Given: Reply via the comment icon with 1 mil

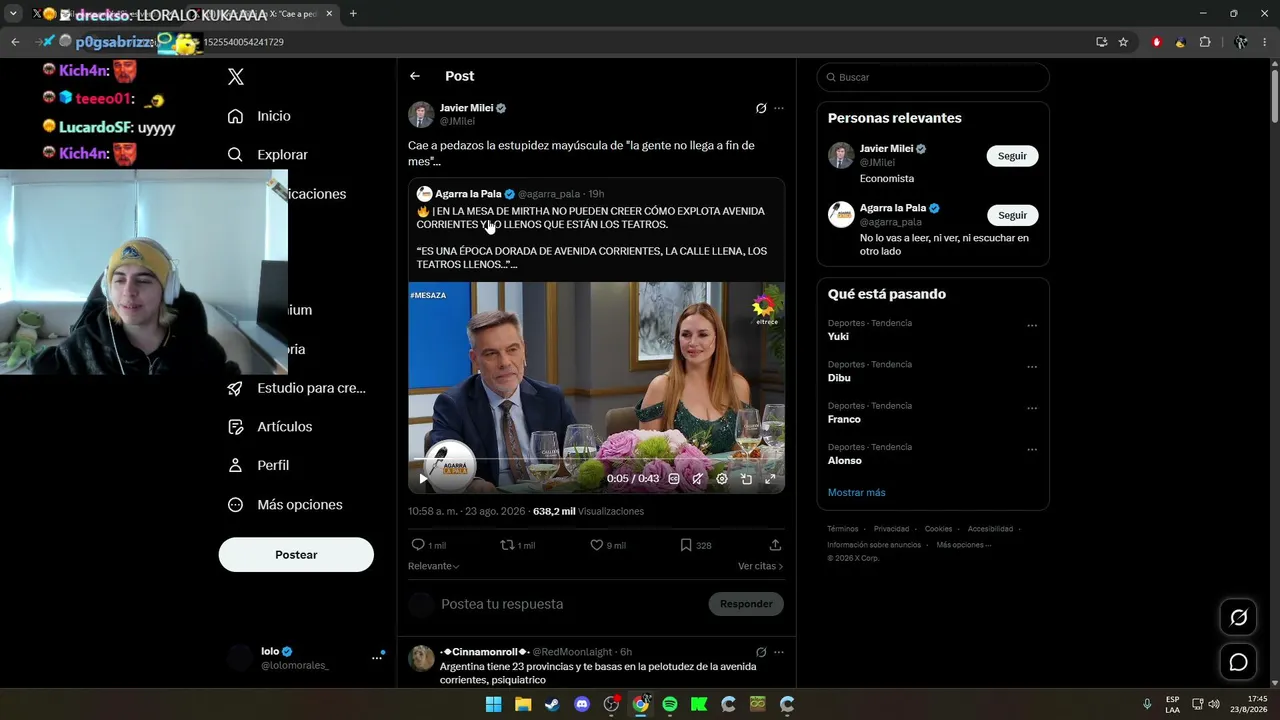Looking at the screenshot, I should [x=428, y=545].
